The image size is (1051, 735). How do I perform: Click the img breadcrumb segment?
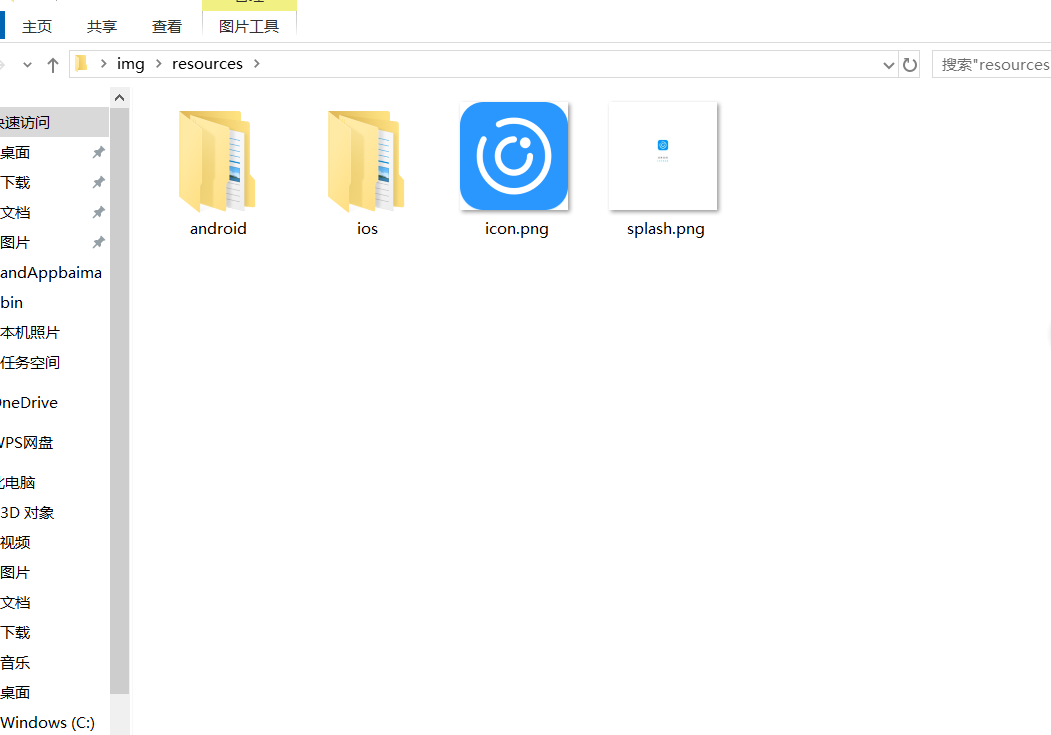pyautogui.click(x=131, y=64)
